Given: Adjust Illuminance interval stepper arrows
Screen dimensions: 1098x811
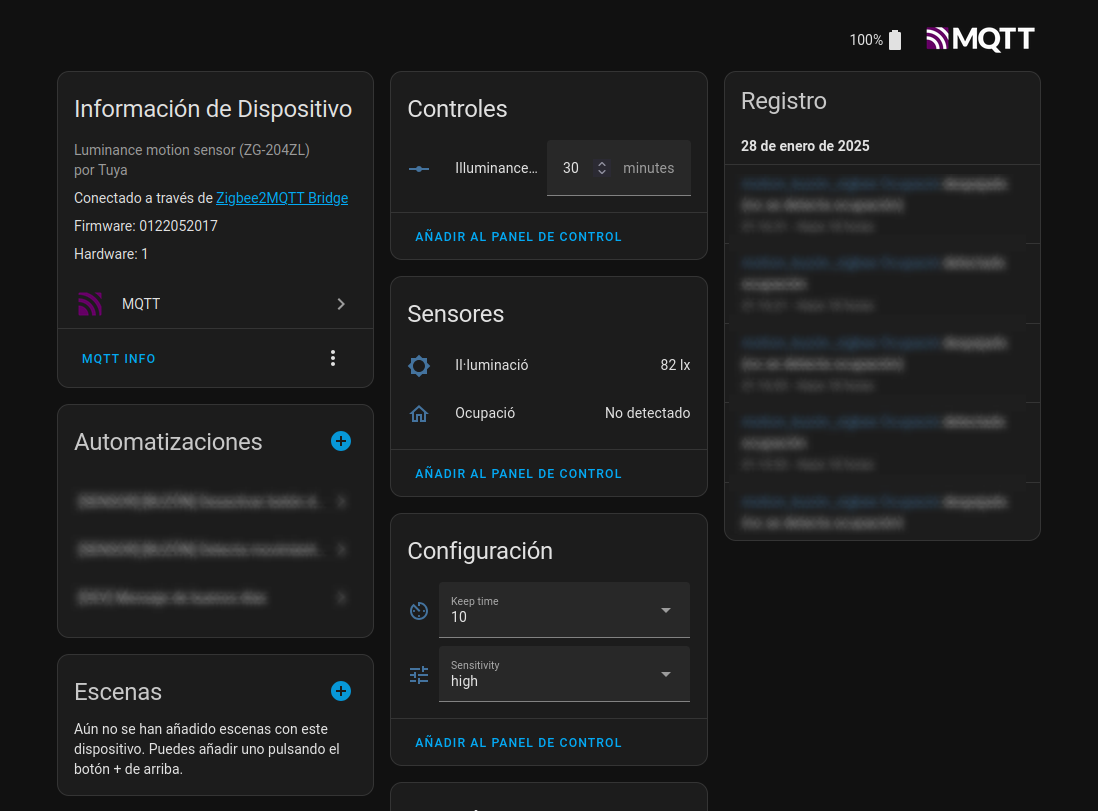Looking at the screenshot, I should [602, 168].
